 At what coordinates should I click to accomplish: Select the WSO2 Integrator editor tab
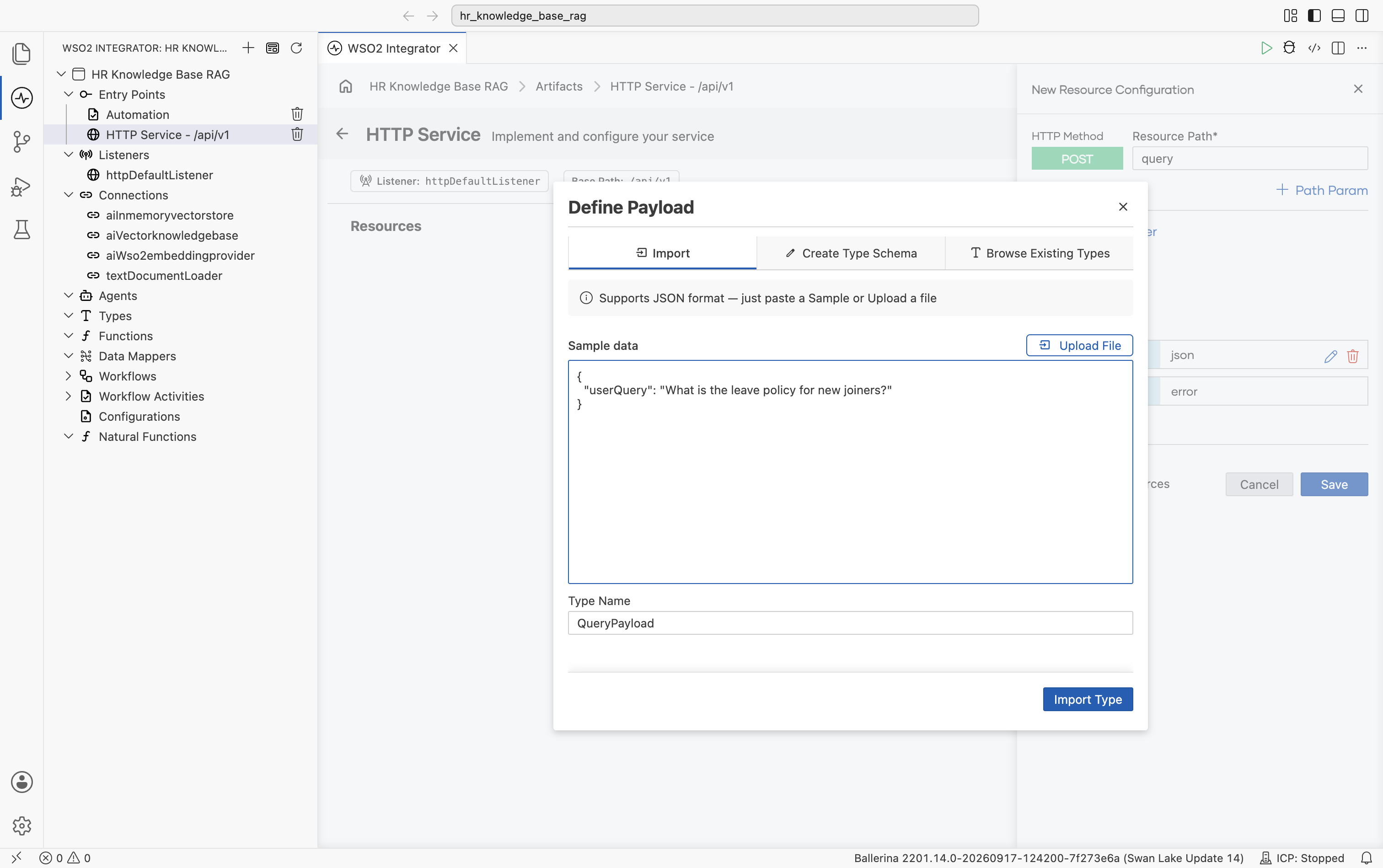click(393, 48)
